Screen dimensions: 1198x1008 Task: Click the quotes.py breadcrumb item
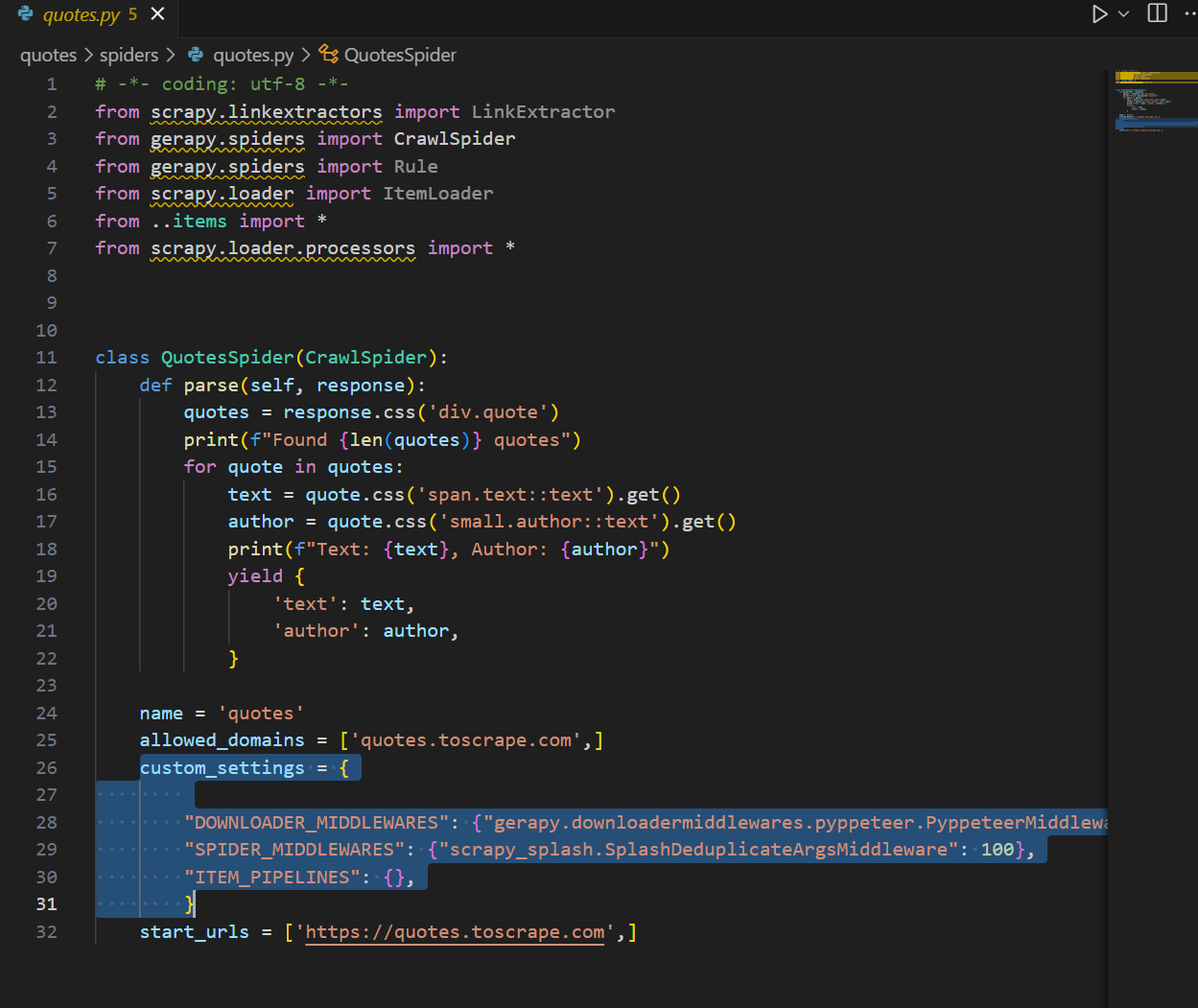pos(253,55)
